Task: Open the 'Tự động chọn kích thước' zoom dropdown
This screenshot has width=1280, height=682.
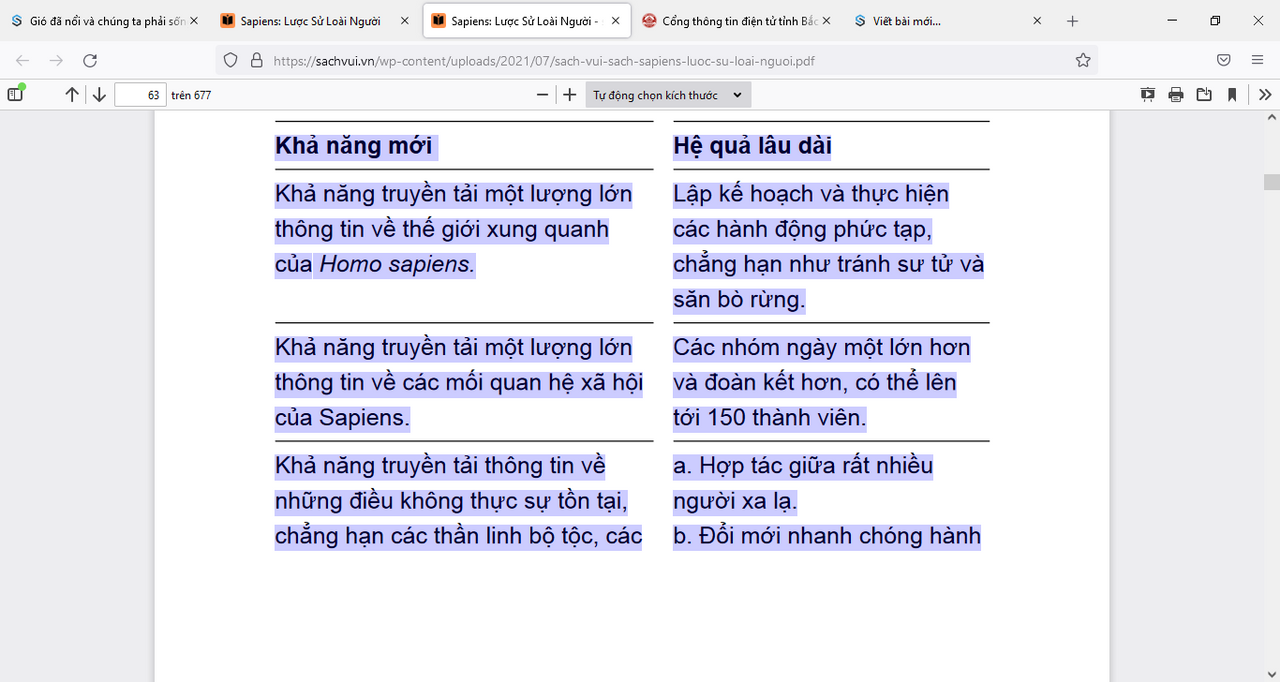Action: tap(668, 95)
